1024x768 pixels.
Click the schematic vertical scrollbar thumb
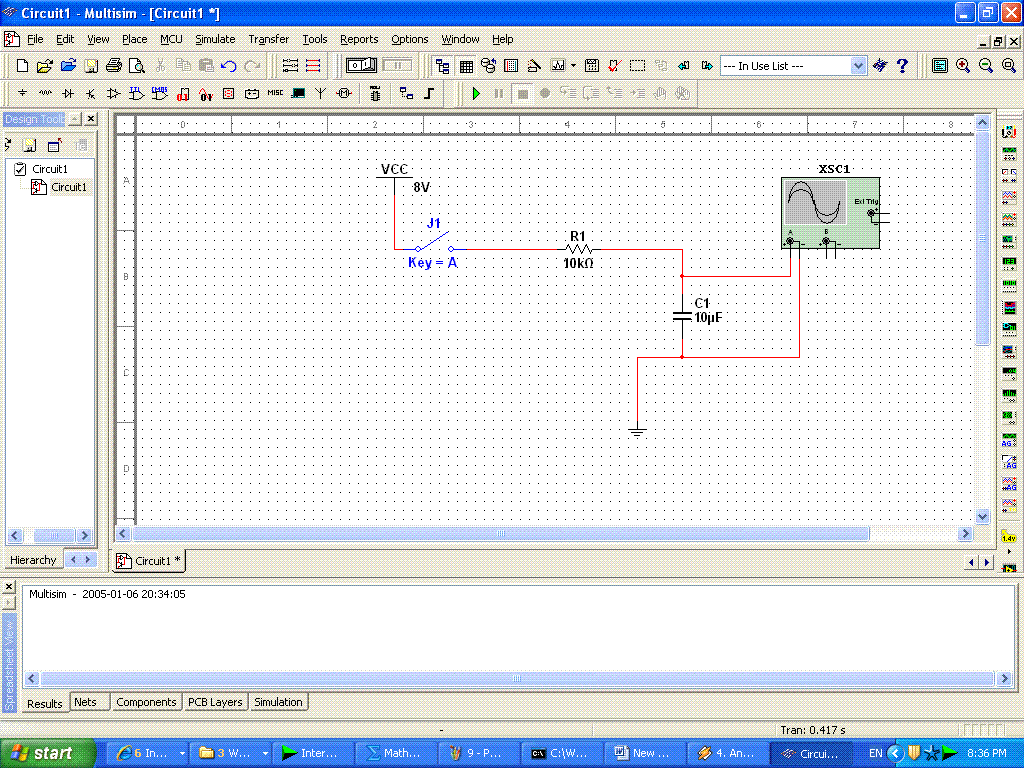[982, 238]
